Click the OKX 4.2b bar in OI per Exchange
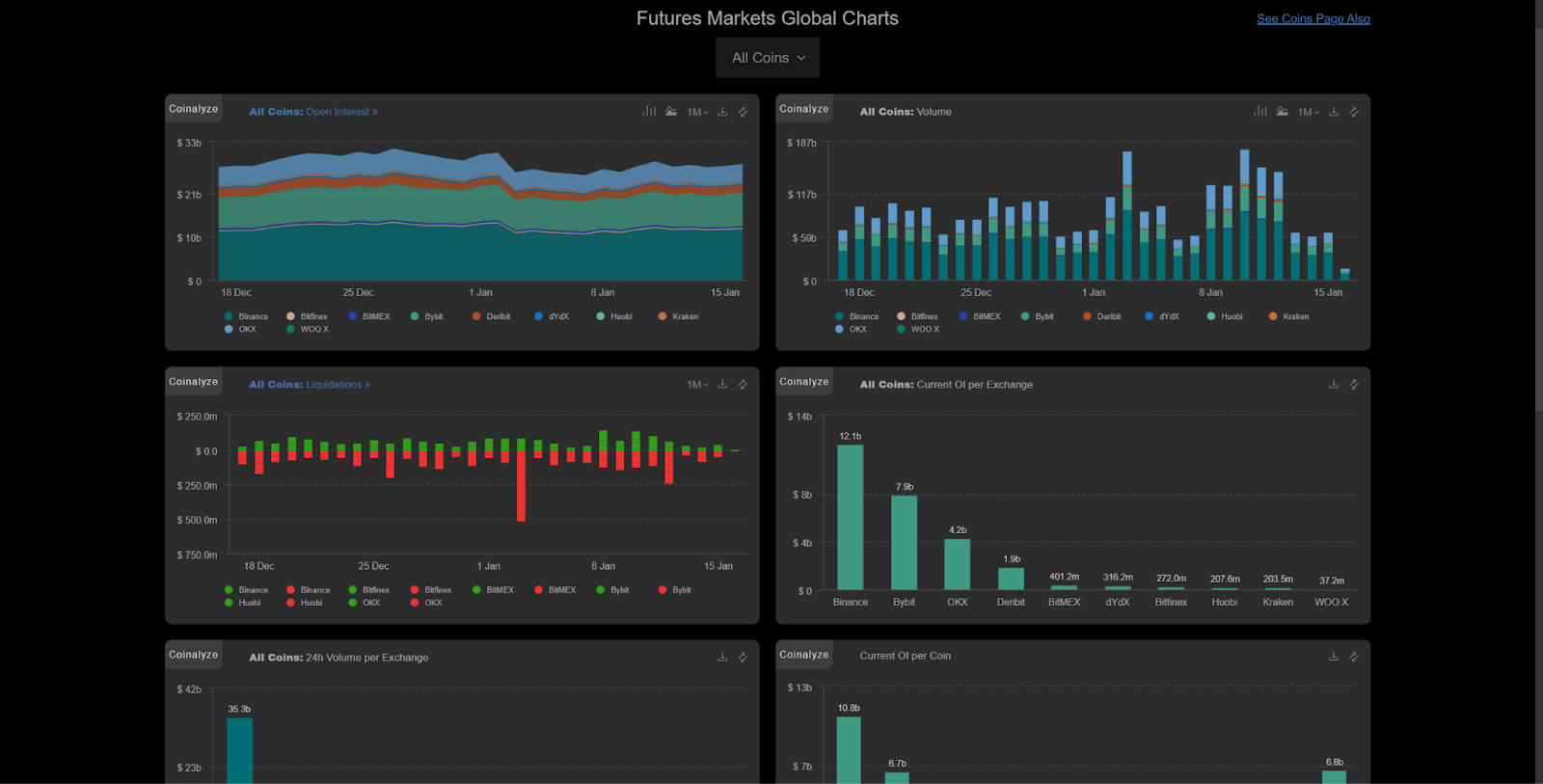1543x784 pixels. tap(957, 564)
